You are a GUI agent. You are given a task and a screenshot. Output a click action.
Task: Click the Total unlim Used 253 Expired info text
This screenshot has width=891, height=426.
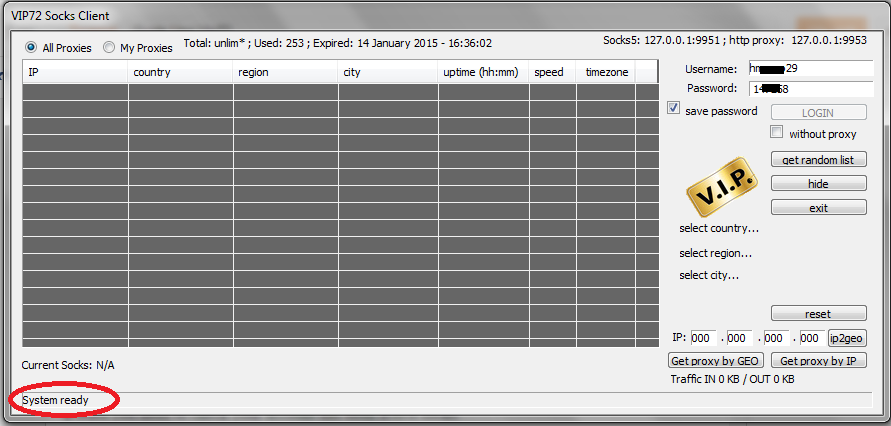point(338,43)
